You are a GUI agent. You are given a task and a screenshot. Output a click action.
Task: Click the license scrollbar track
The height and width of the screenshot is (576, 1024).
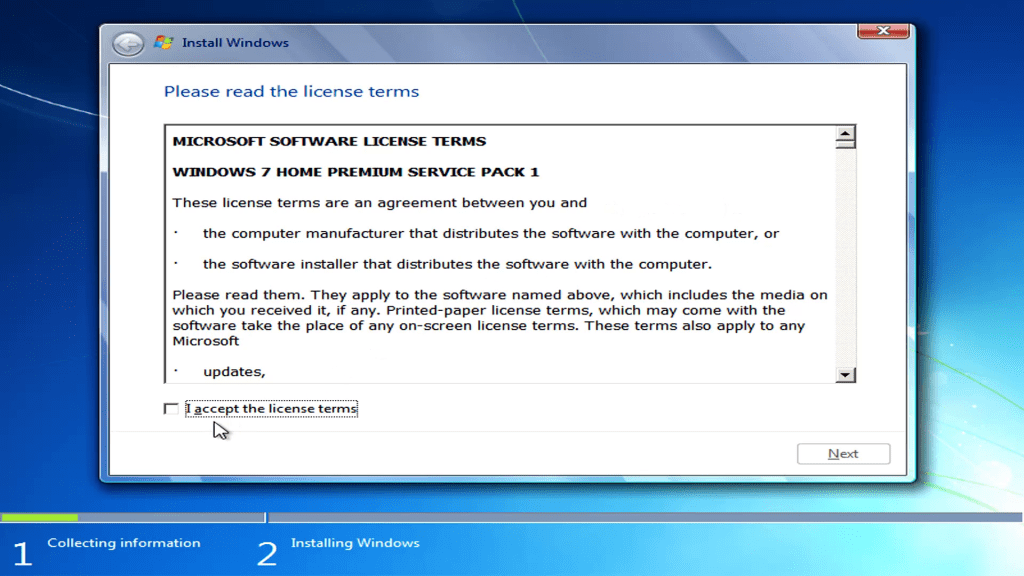845,257
